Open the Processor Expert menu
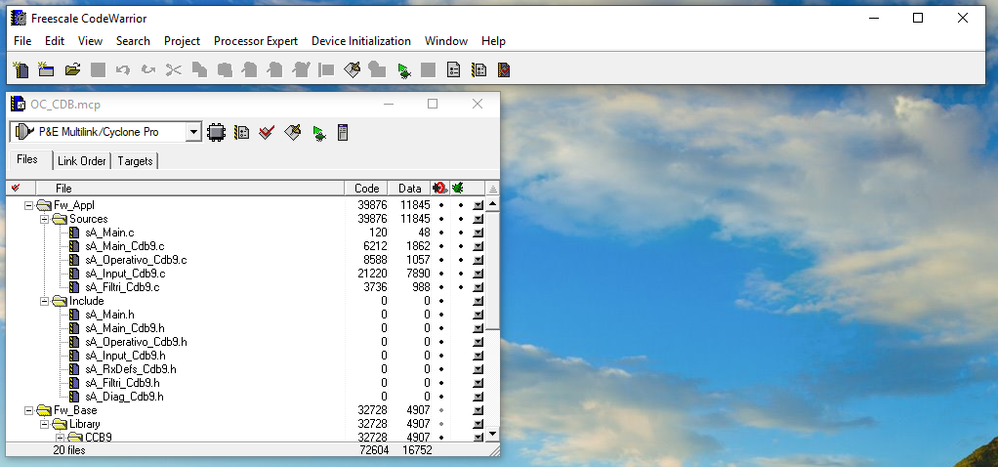 point(256,41)
